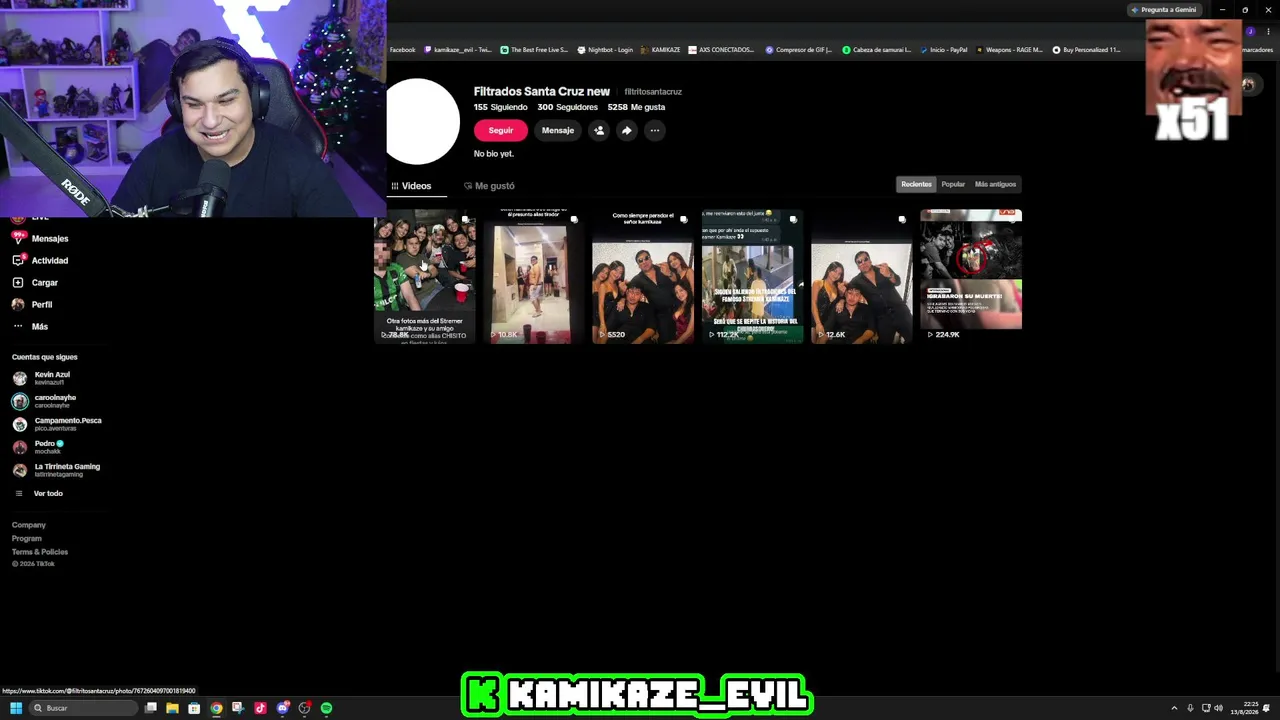The height and width of the screenshot is (720, 1280).
Task: Open Snipping Tool from the taskbar
Action: [238, 708]
